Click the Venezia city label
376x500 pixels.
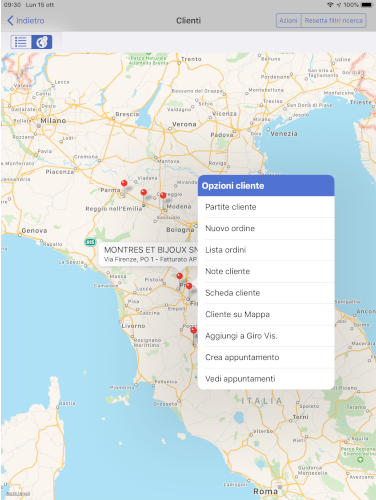284,134
